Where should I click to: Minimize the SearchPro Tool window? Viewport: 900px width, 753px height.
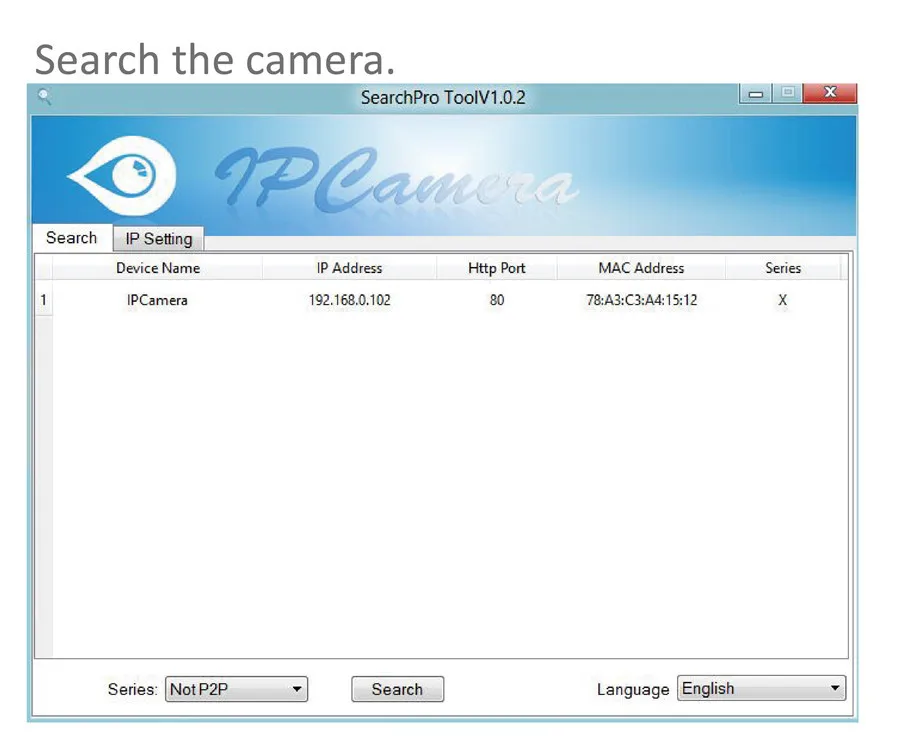tap(756, 94)
